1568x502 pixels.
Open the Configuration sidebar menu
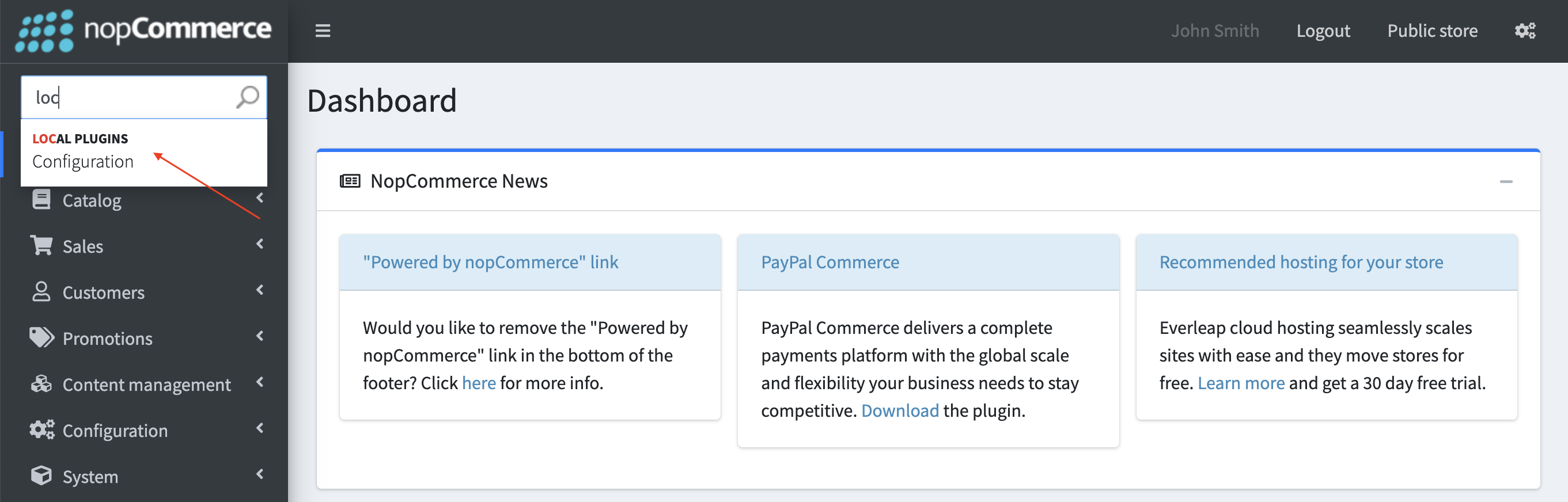pyautogui.click(x=143, y=430)
